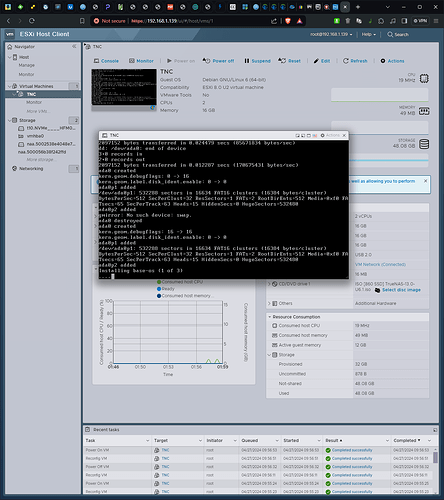Collapse the Navigator panel
This screenshot has width=444, height=500.
coord(74,46)
